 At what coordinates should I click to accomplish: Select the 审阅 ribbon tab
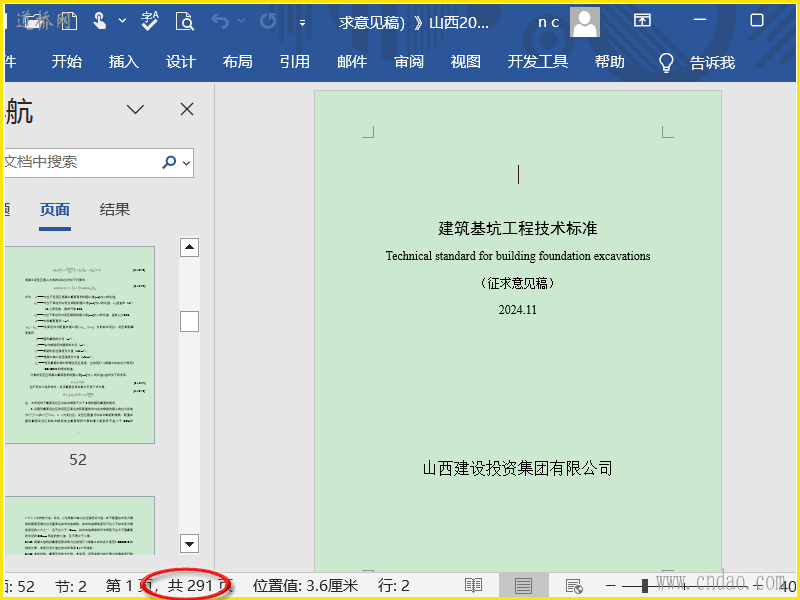(x=409, y=62)
